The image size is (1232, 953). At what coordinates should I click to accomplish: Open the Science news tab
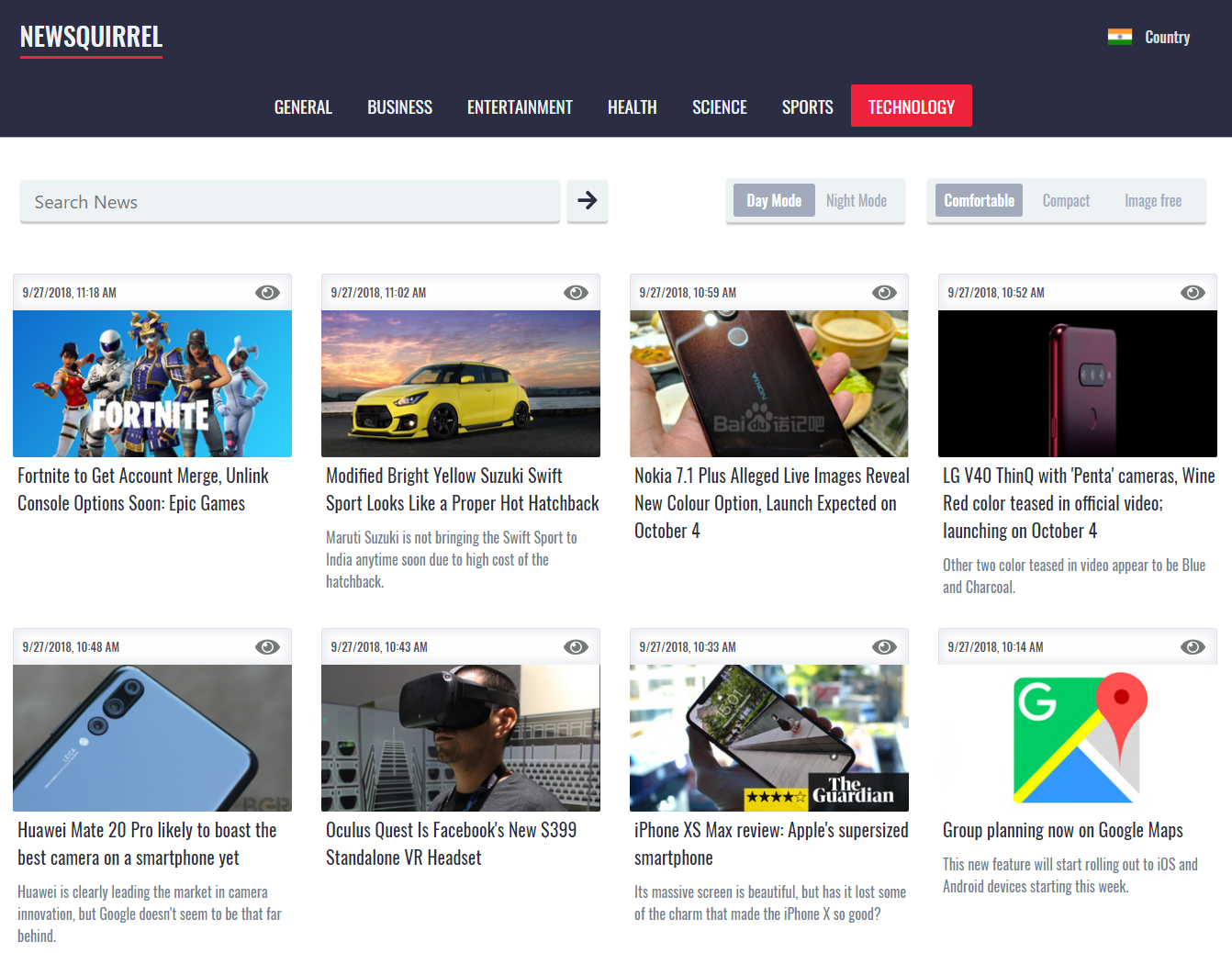click(x=720, y=107)
